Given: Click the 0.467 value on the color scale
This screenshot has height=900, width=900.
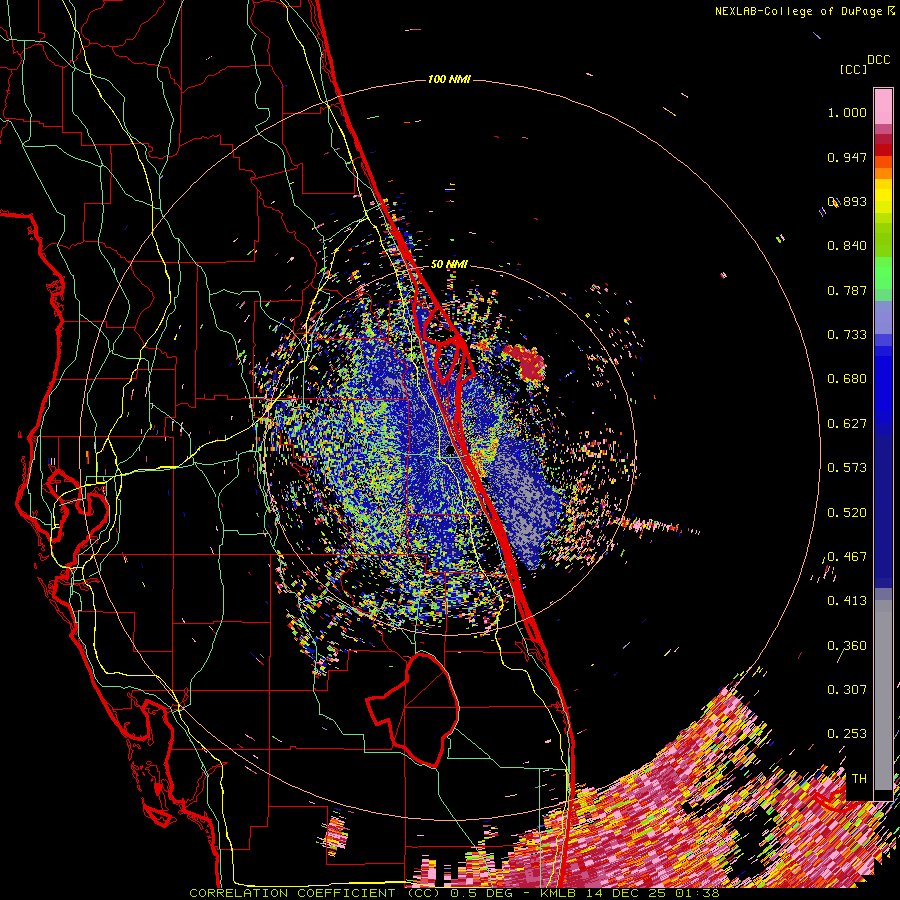Looking at the screenshot, I should click(847, 557).
